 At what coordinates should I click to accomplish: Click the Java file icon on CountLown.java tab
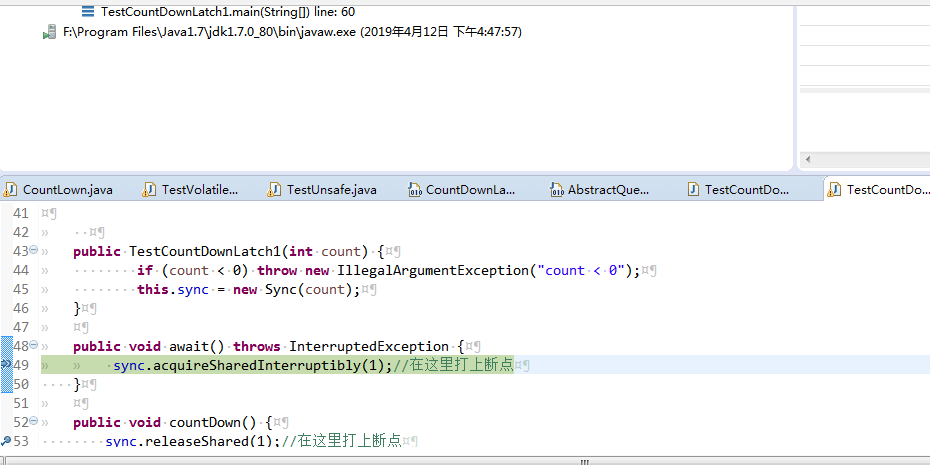click(10, 190)
